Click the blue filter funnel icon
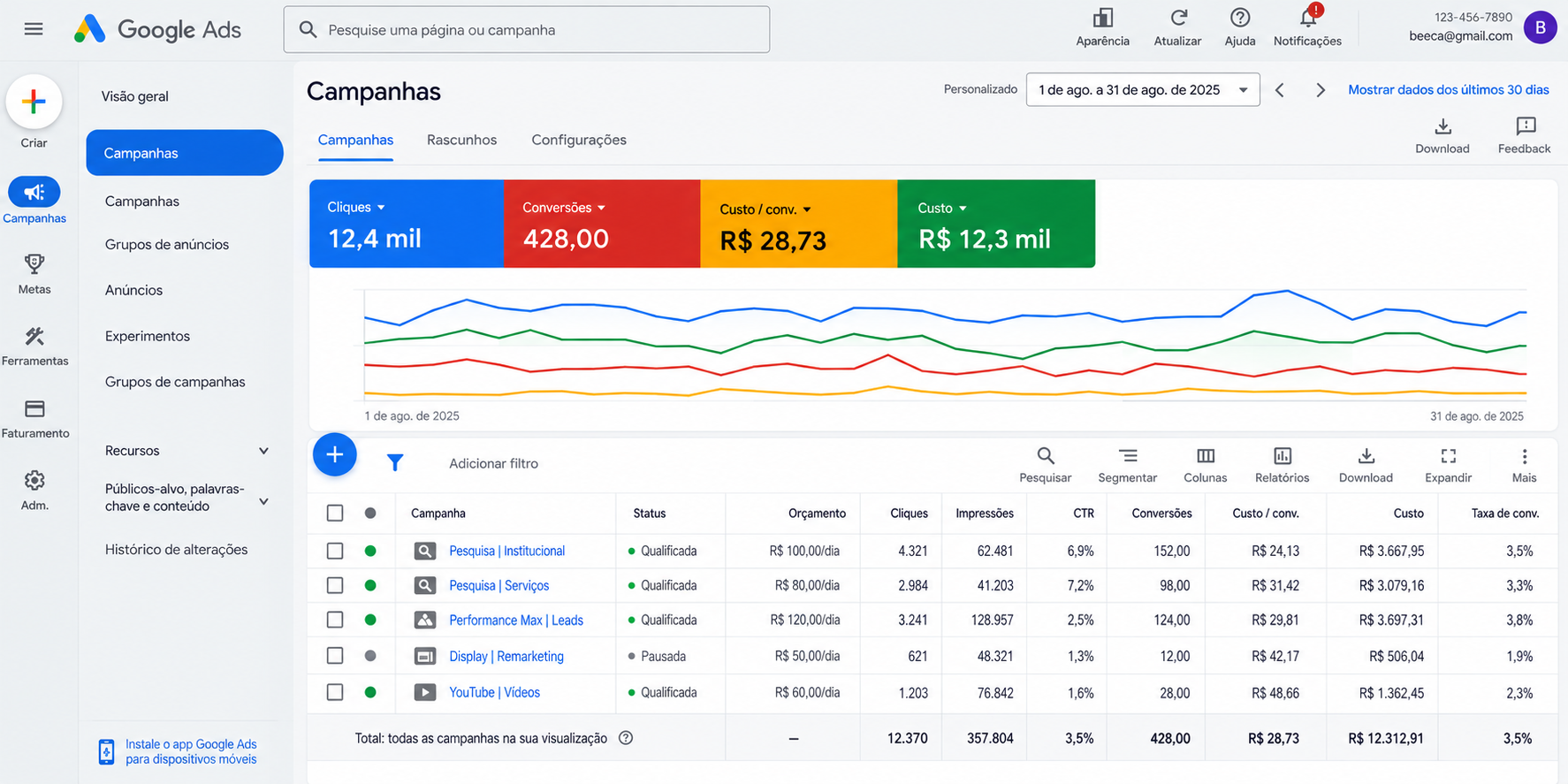Viewport: 1568px width, 784px height. (395, 462)
